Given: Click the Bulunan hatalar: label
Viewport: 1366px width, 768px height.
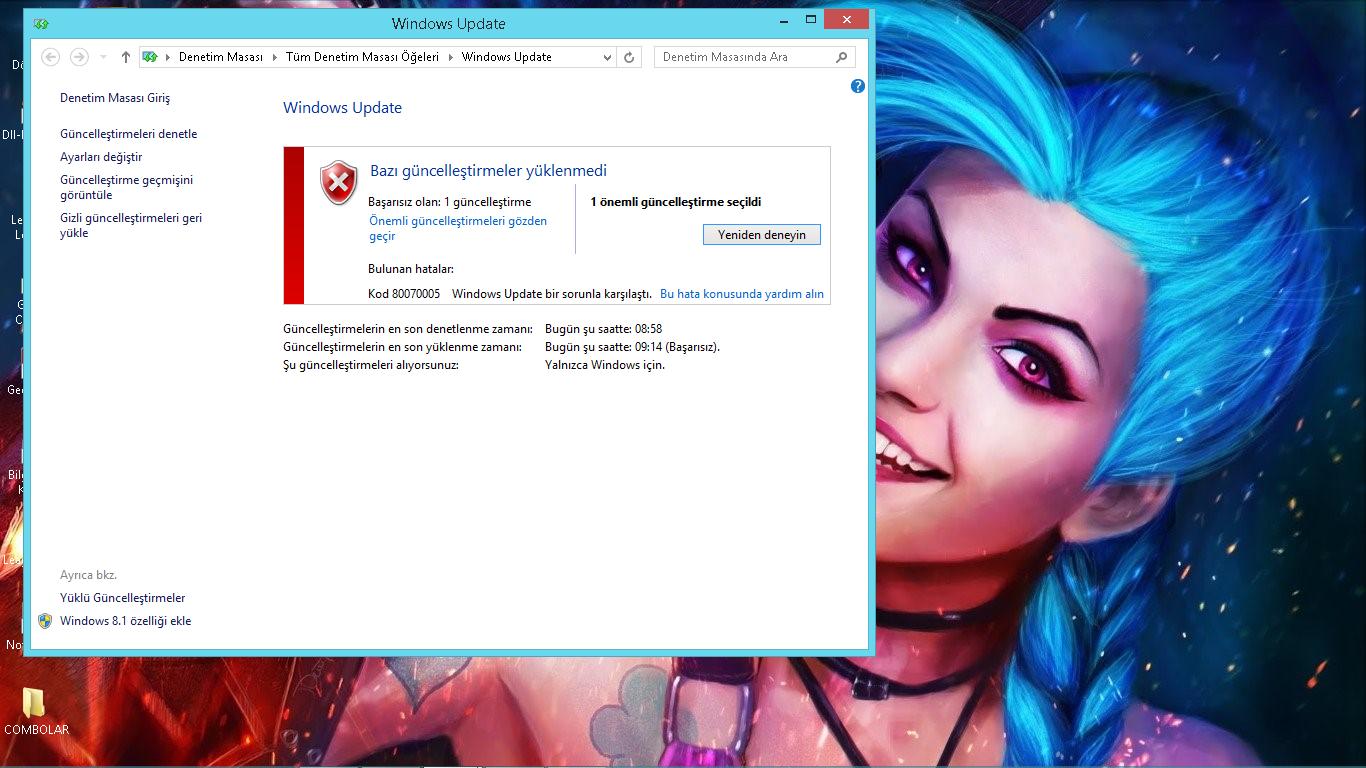Looking at the screenshot, I should pyautogui.click(x=411, y=269).
